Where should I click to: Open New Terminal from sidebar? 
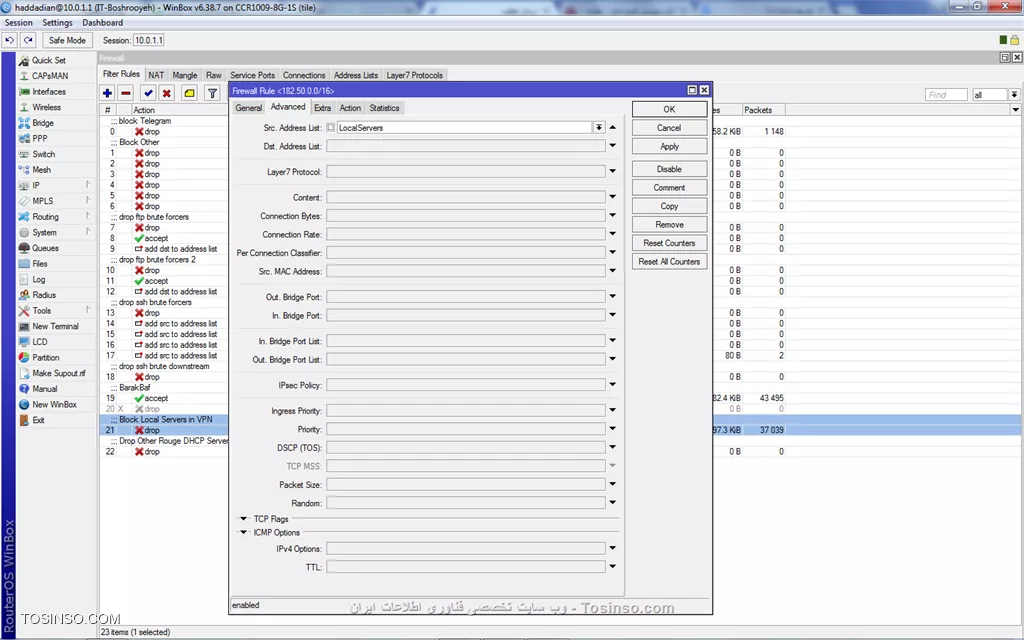click(56, 327)
